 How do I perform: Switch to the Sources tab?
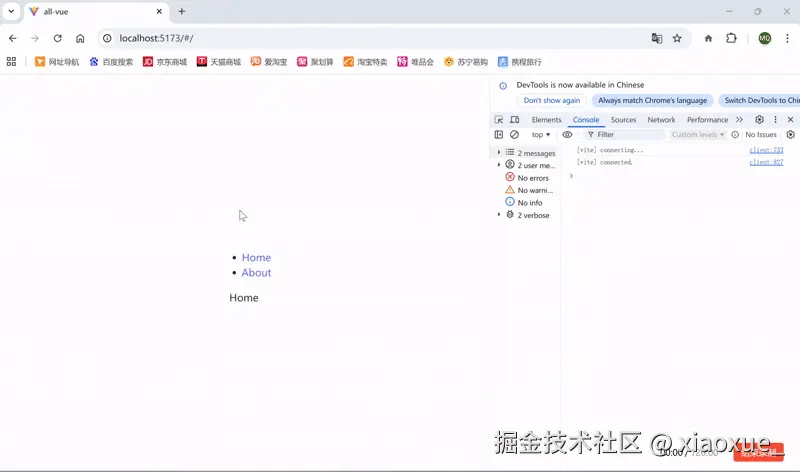[x=623, y=119]
